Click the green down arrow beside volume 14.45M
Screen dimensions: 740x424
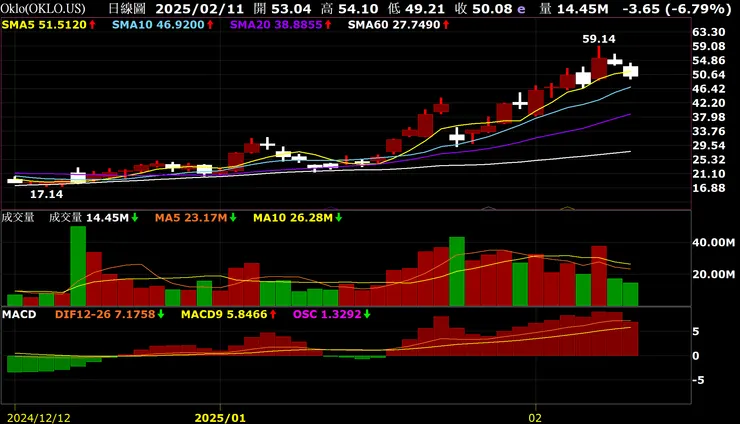pyautogui.click(x=135, y=218)
